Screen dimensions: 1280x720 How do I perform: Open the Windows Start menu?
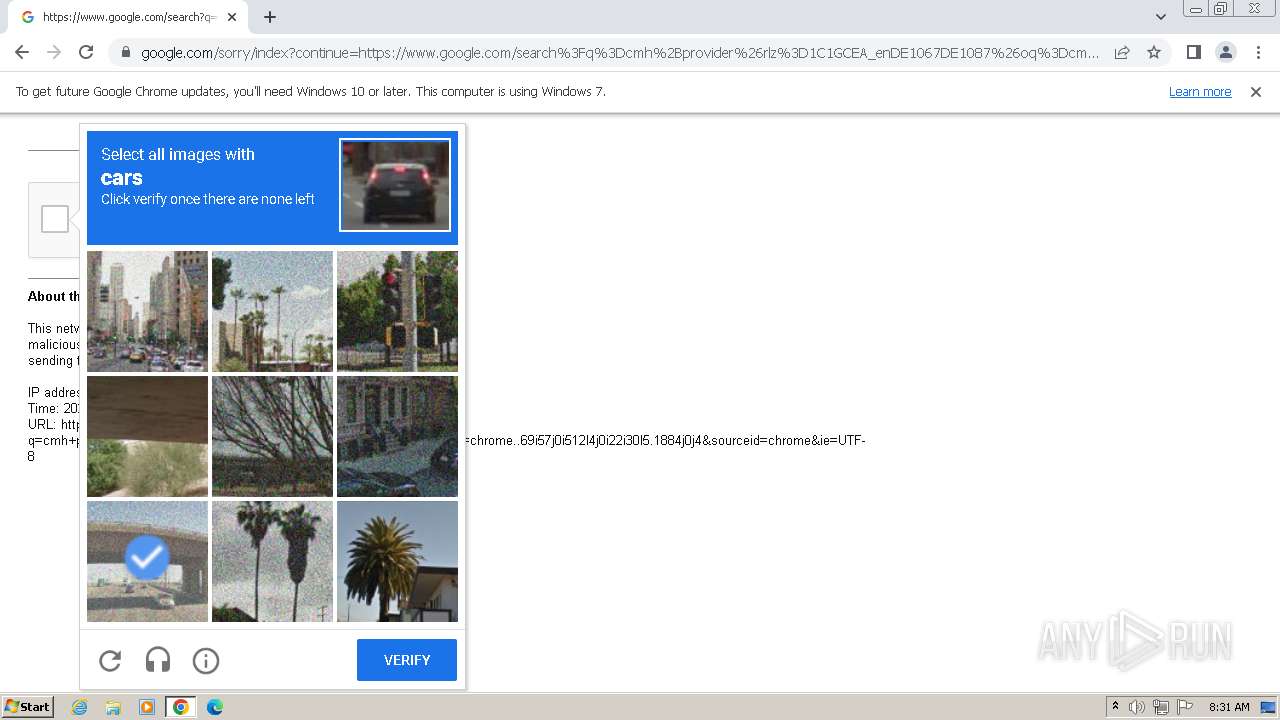pos(27,707)
